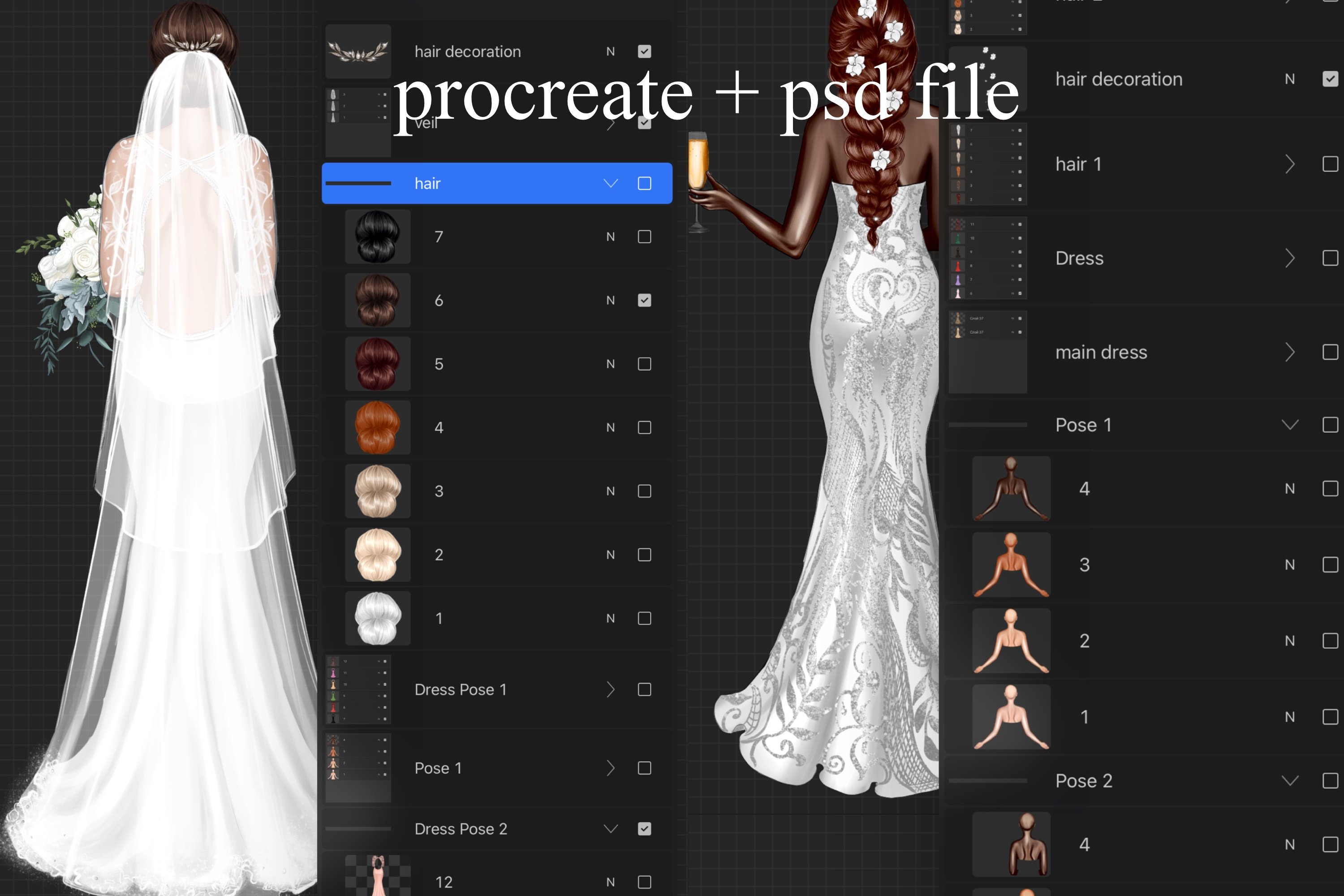The width and height of the screenshot is (1344, 896).
Task: Select the brown bun thumbnail of layer 6
Action: click(x=377, y=300)
